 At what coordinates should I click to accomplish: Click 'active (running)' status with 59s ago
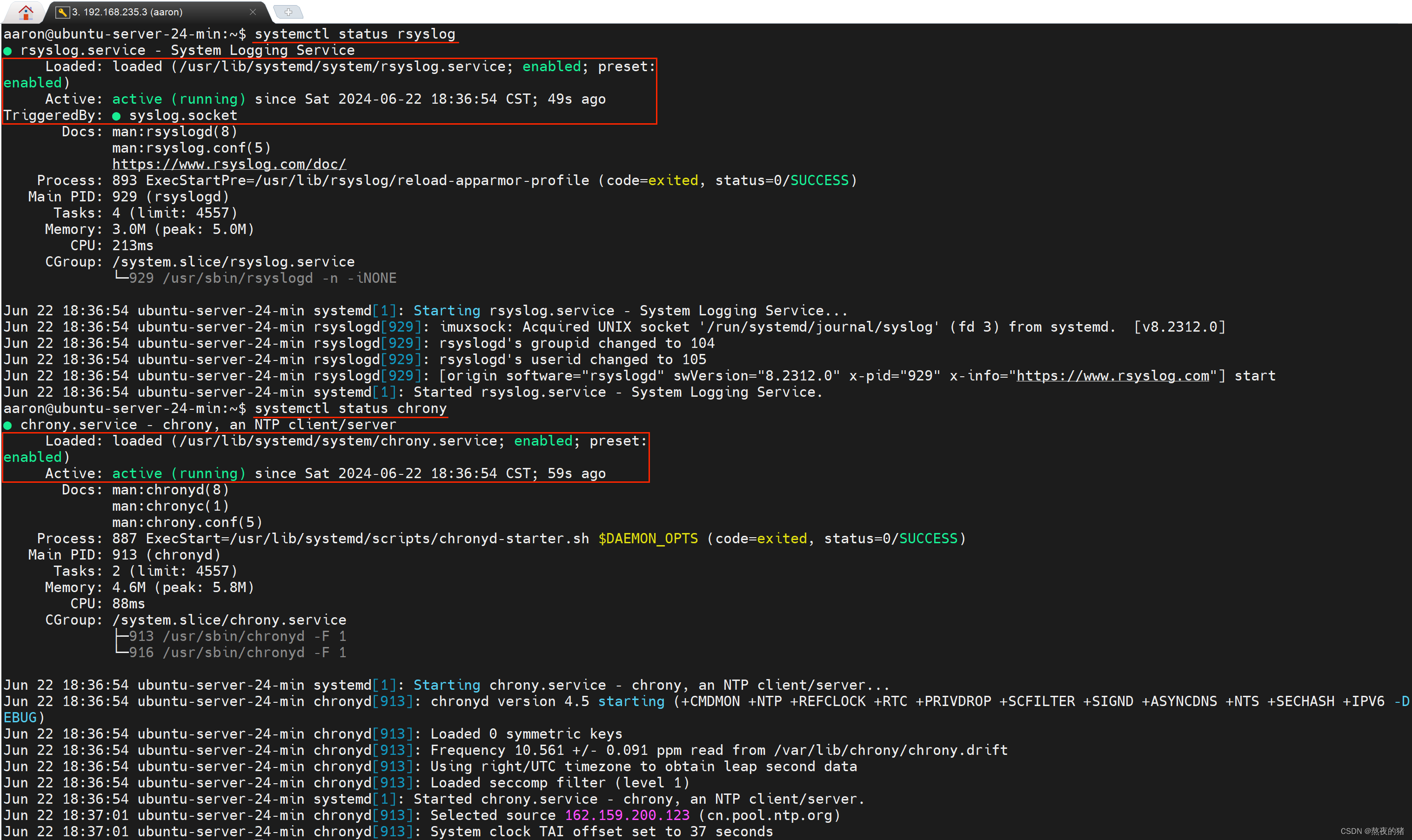179,474
